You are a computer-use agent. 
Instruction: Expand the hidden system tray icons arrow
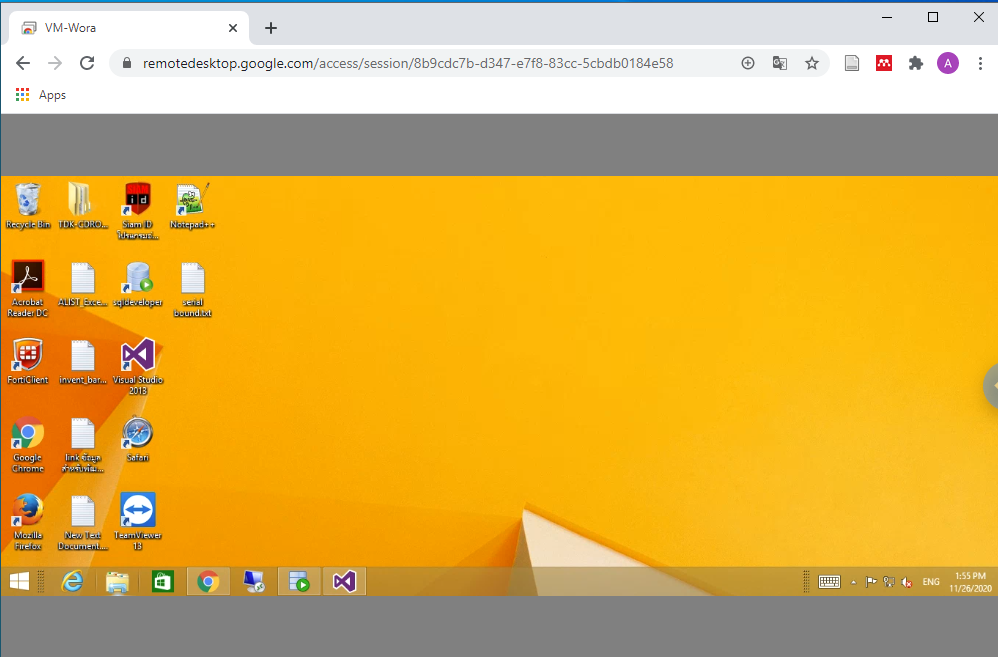(853, 582)
